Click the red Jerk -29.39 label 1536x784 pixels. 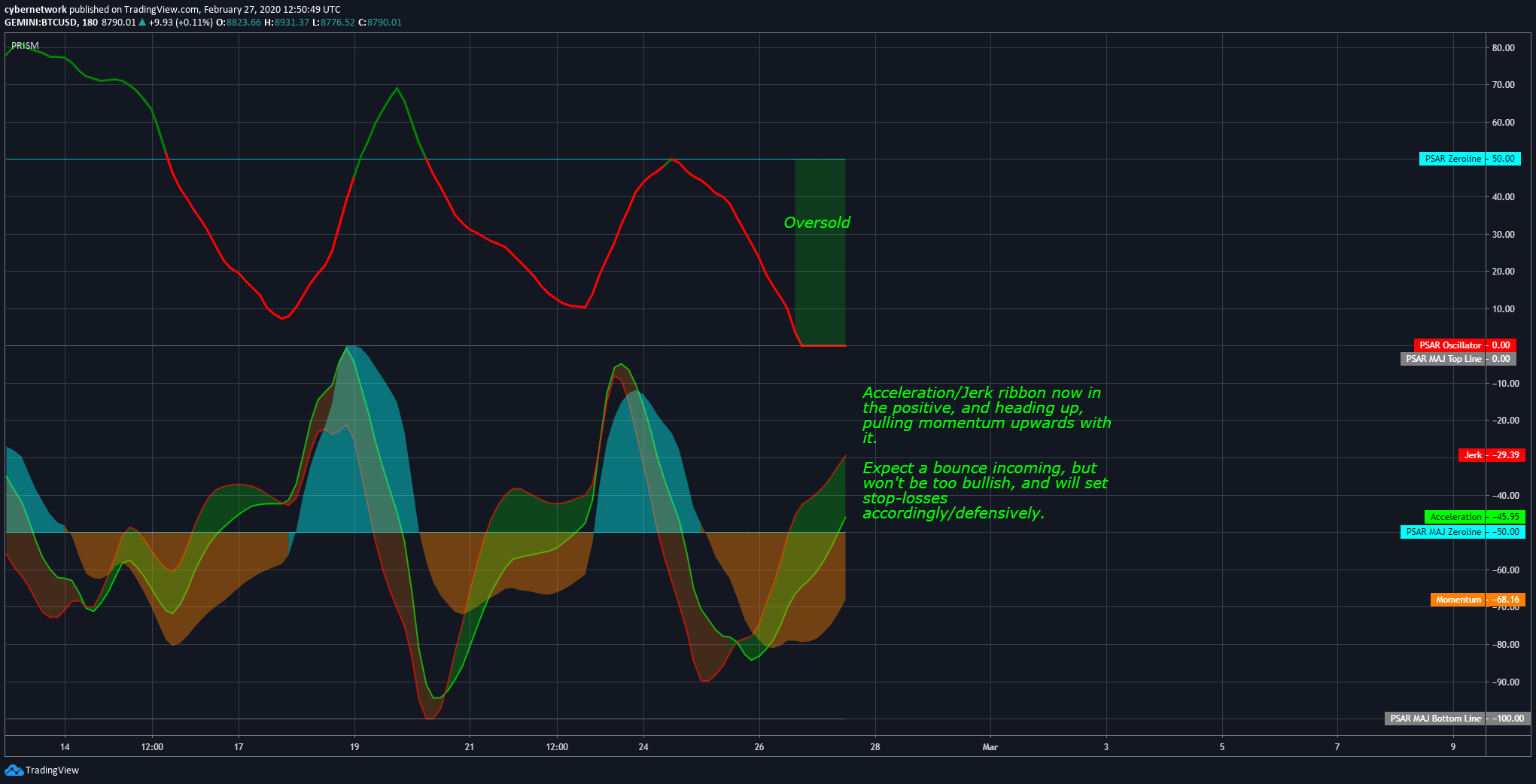coord(1492,454)
